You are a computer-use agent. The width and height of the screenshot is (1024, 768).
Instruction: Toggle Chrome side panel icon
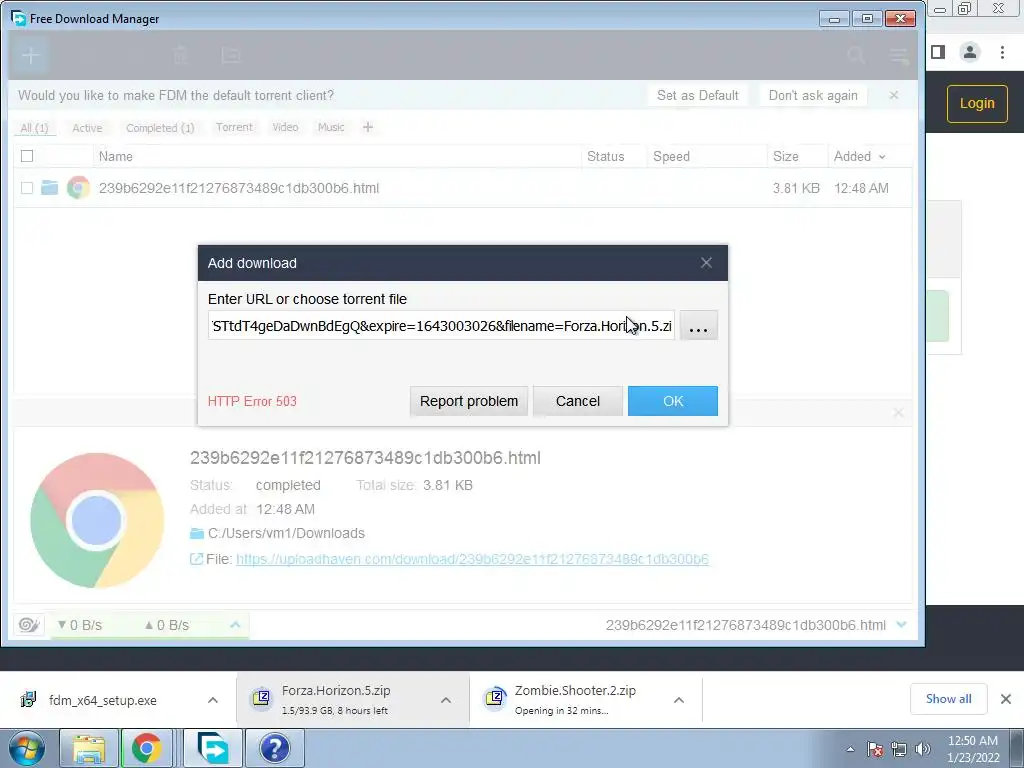click(x=938, y=52)
